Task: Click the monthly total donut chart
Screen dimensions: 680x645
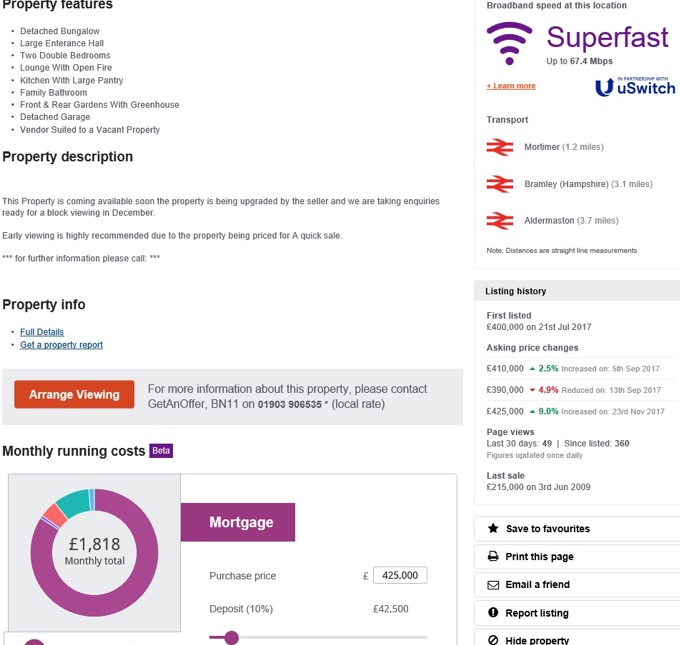Action: (94, 552)
